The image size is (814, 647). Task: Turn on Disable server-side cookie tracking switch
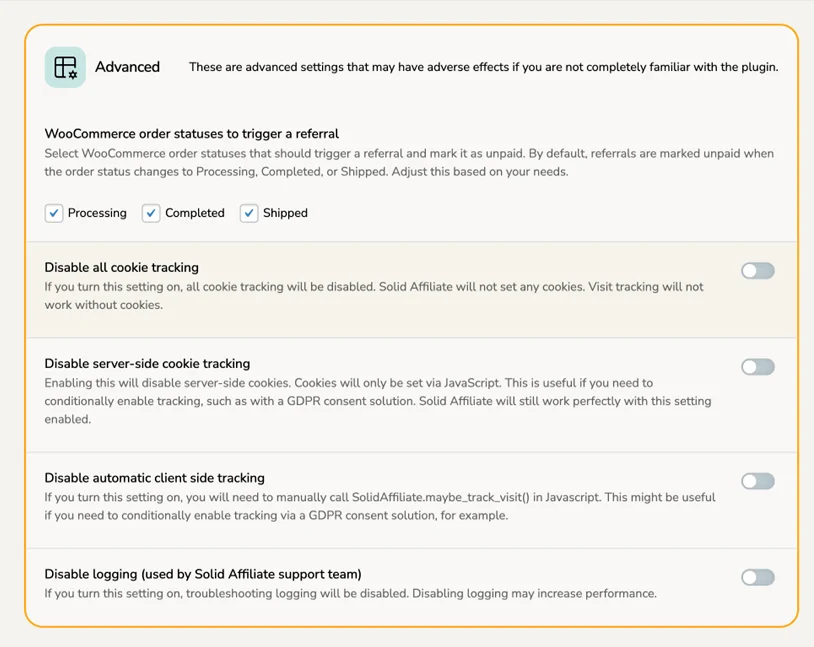758,367
